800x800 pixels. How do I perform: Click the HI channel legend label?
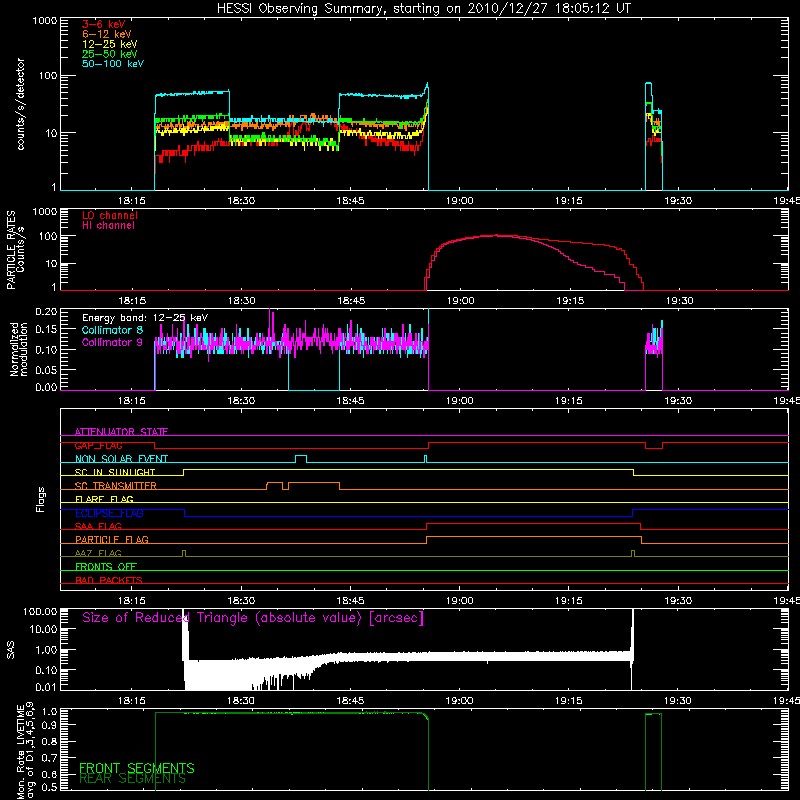108,225
